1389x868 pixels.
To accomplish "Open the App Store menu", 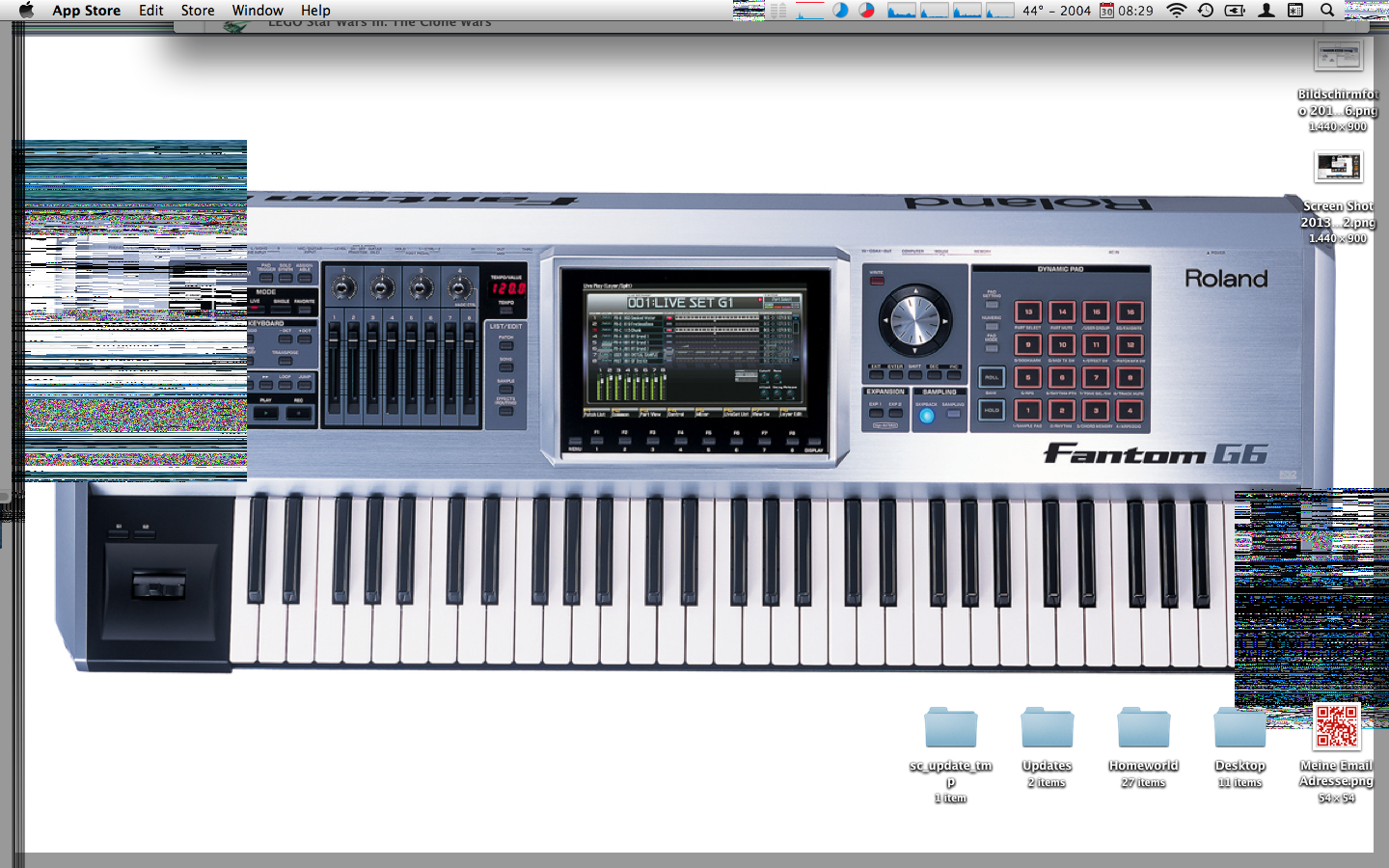I will [86, 11].
